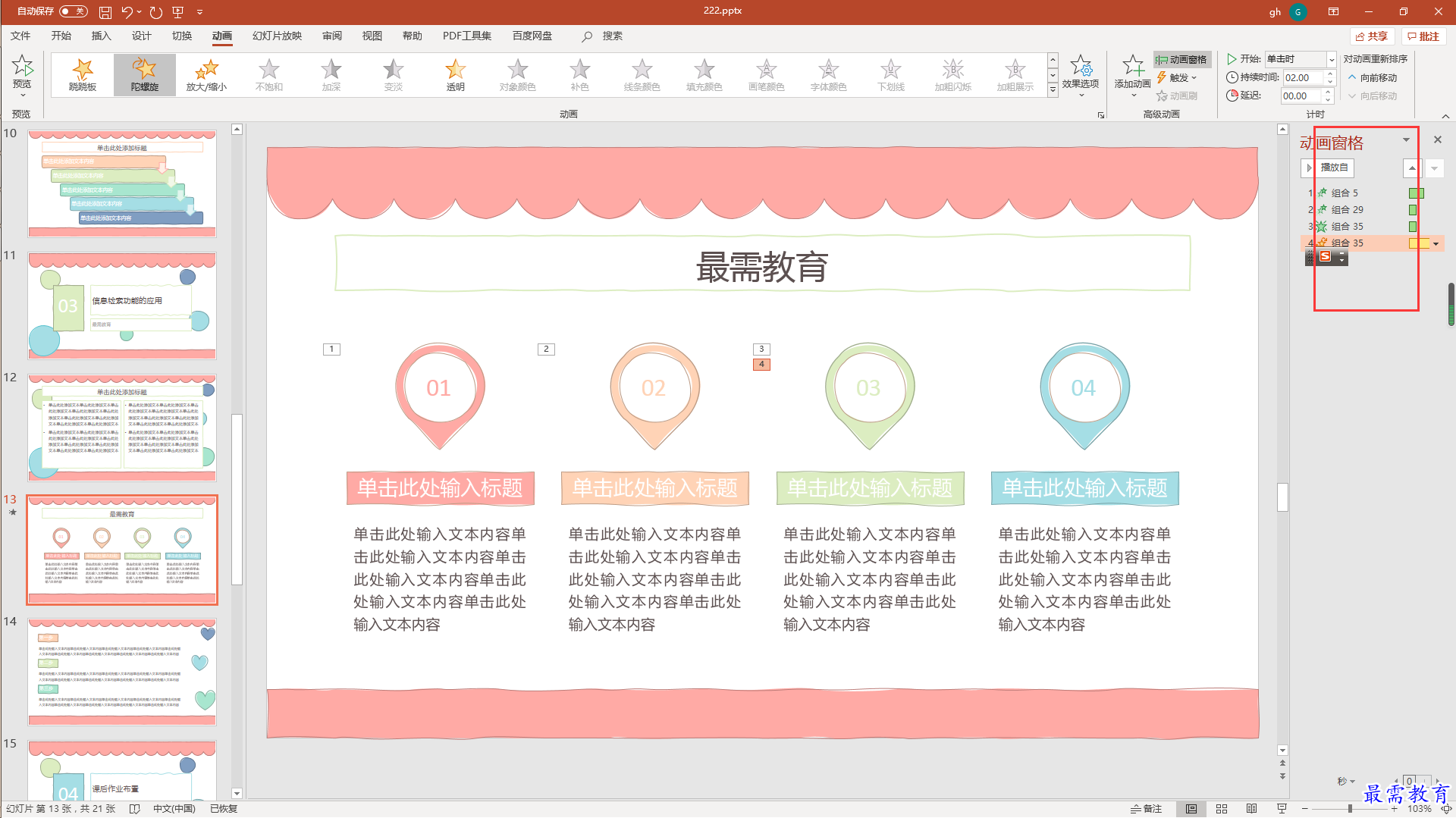The height and width of the screenshot is (818, 1456).
Task: Apply the 透明 transparency animation
Action: click(x=456, y=75)
